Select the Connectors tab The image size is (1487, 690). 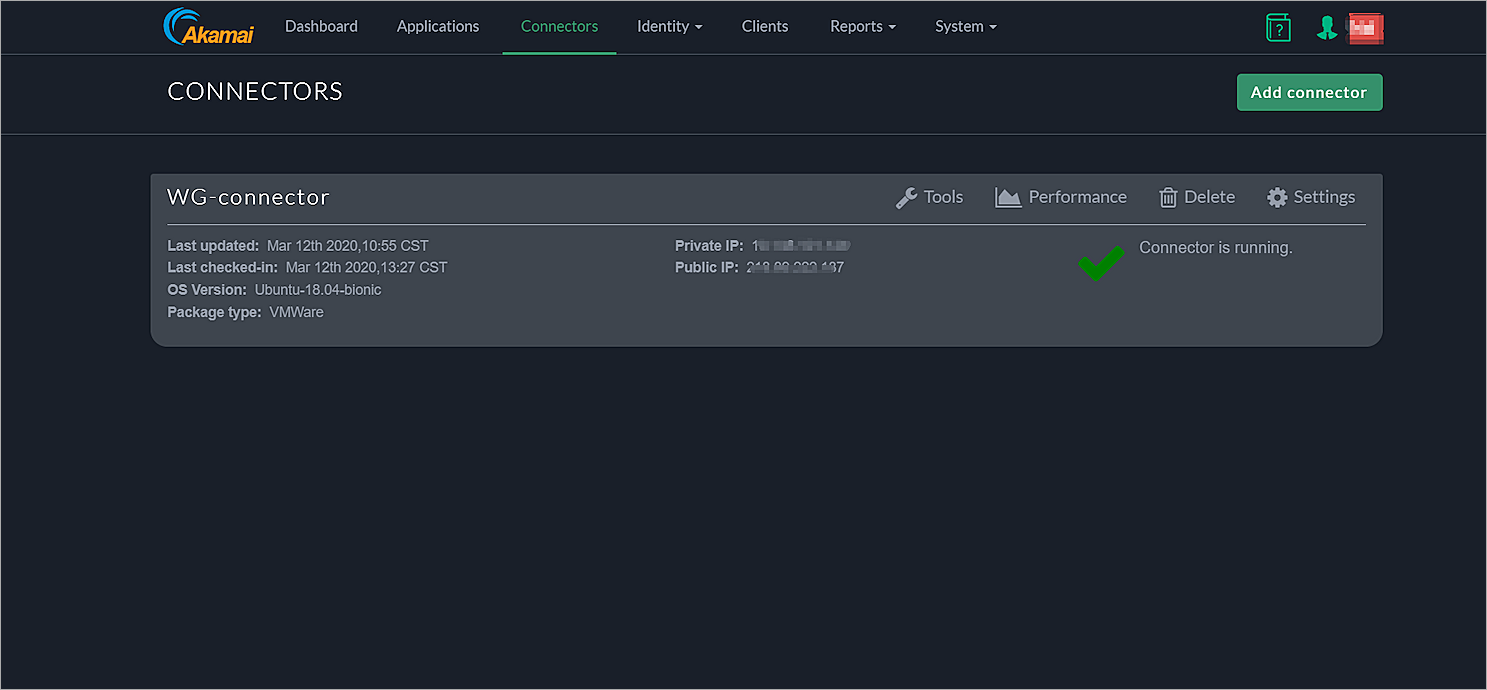coord(559,27)
